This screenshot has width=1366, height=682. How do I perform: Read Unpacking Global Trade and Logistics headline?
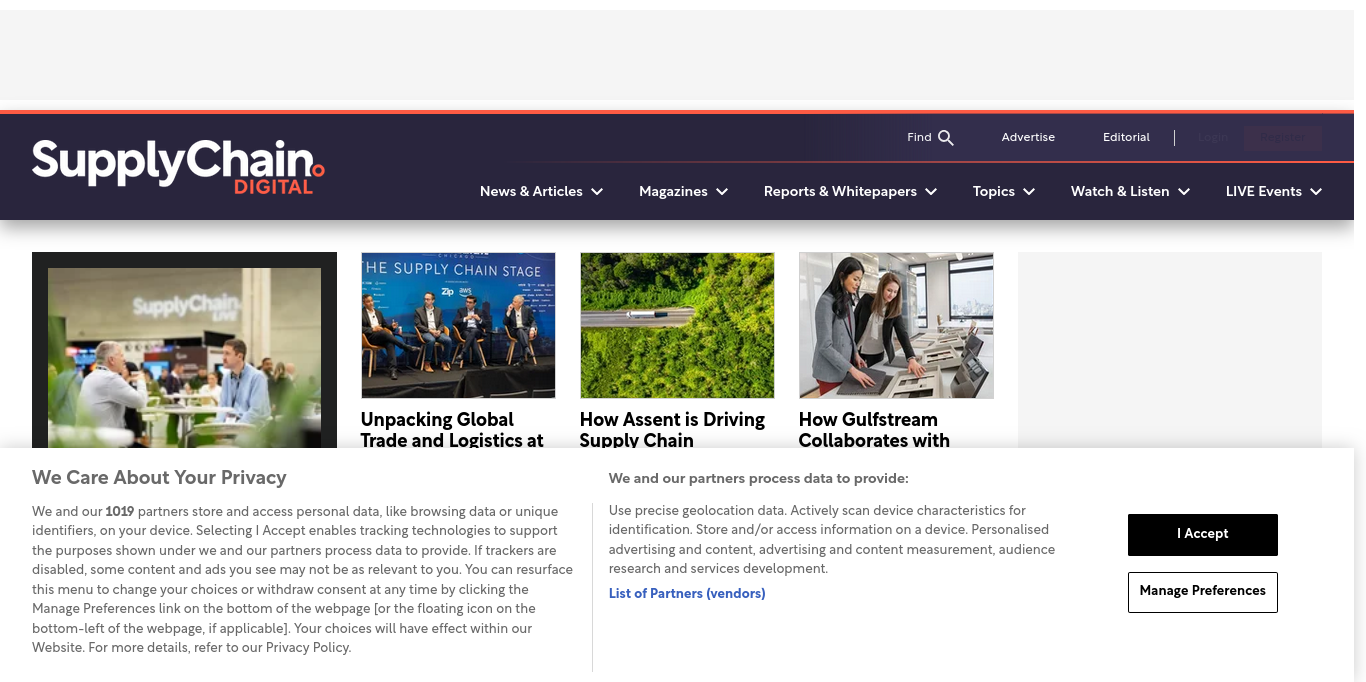[452, 429]
